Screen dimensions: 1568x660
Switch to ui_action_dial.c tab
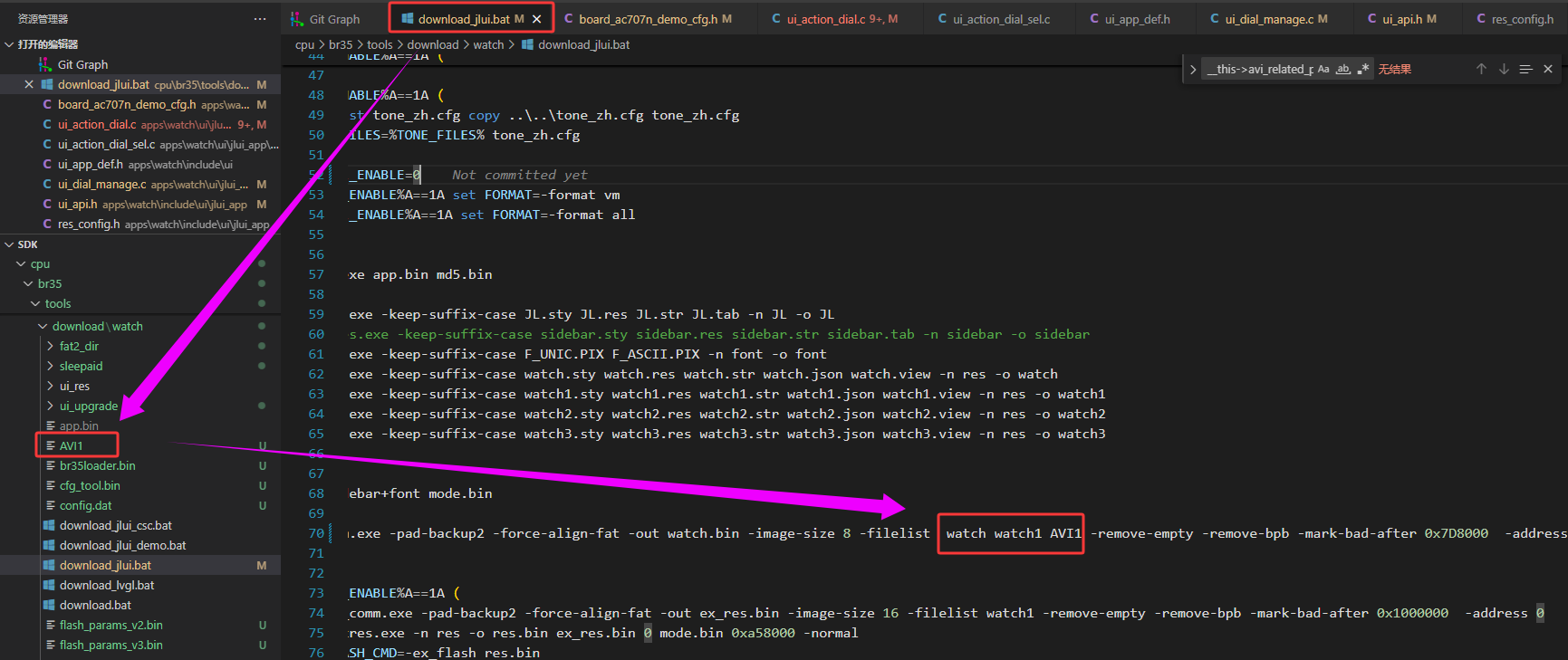point(842,19)
